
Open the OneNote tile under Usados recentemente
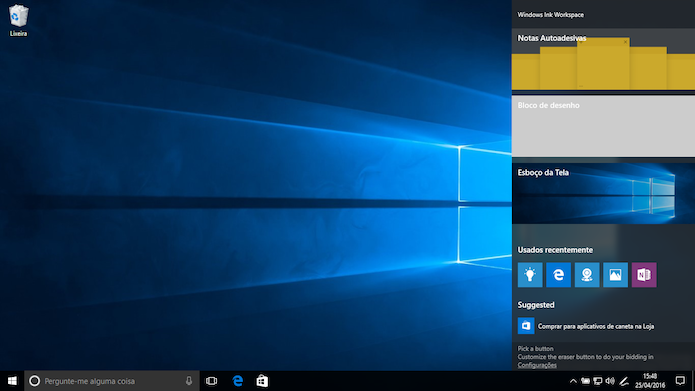coord(644,275)
